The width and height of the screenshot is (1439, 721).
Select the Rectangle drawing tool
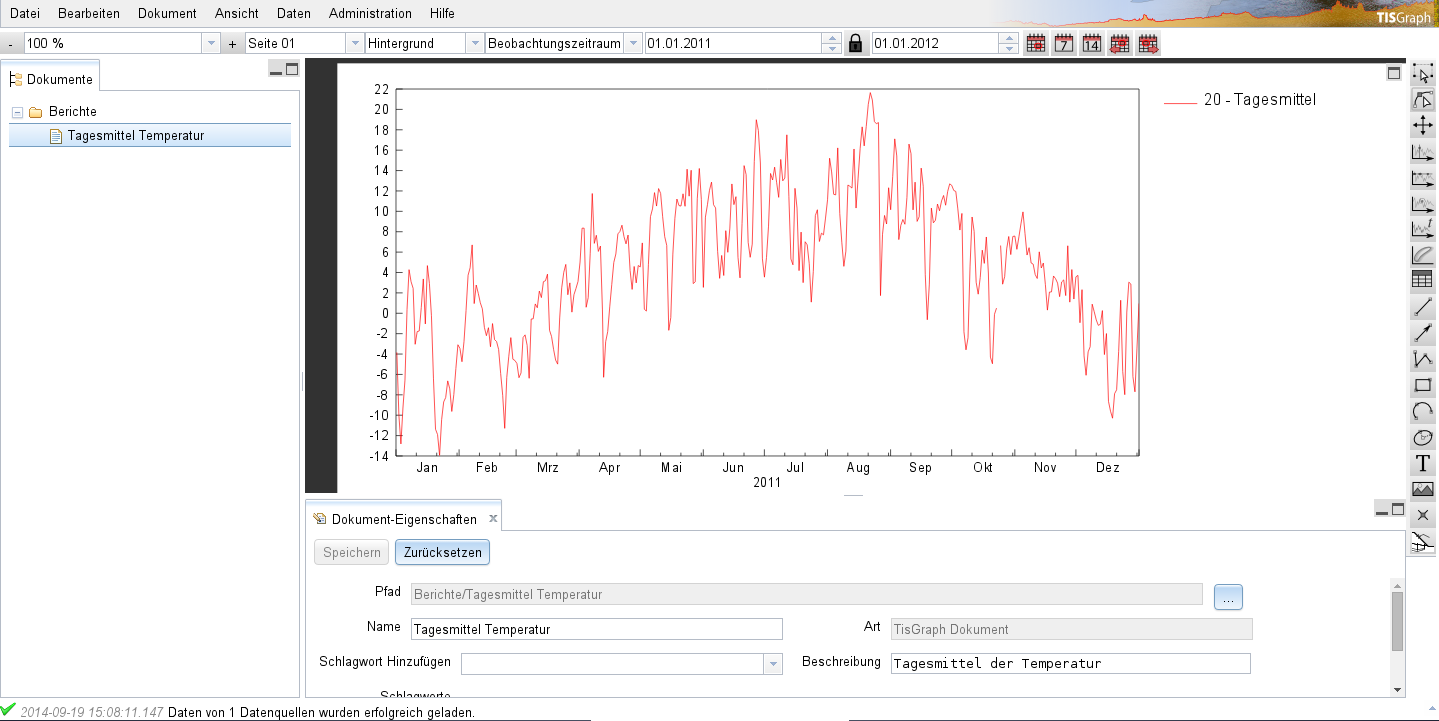tap(1422, 385)
